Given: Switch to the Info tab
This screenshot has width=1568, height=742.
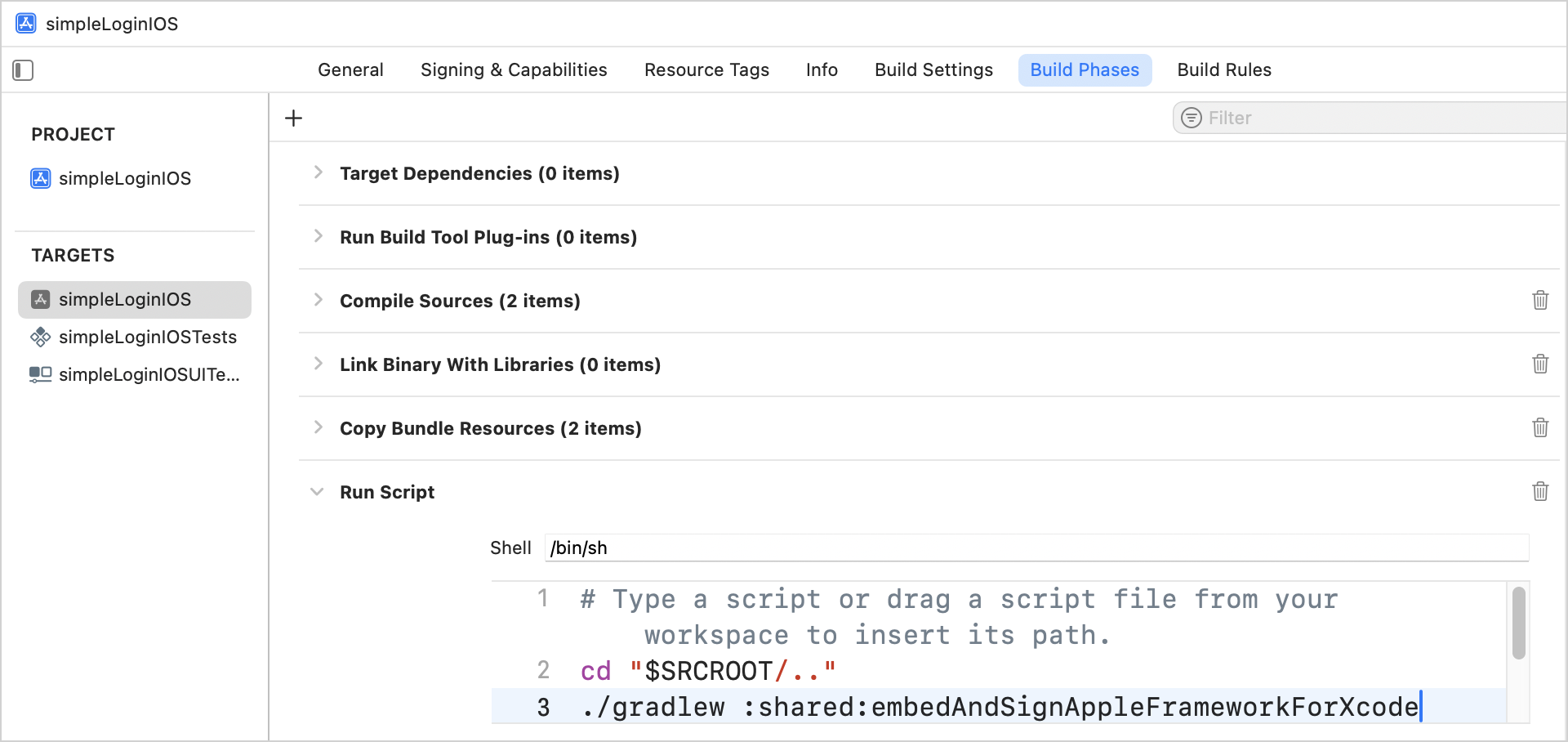Looking at the screenshot, I should (x=822, y=70).
